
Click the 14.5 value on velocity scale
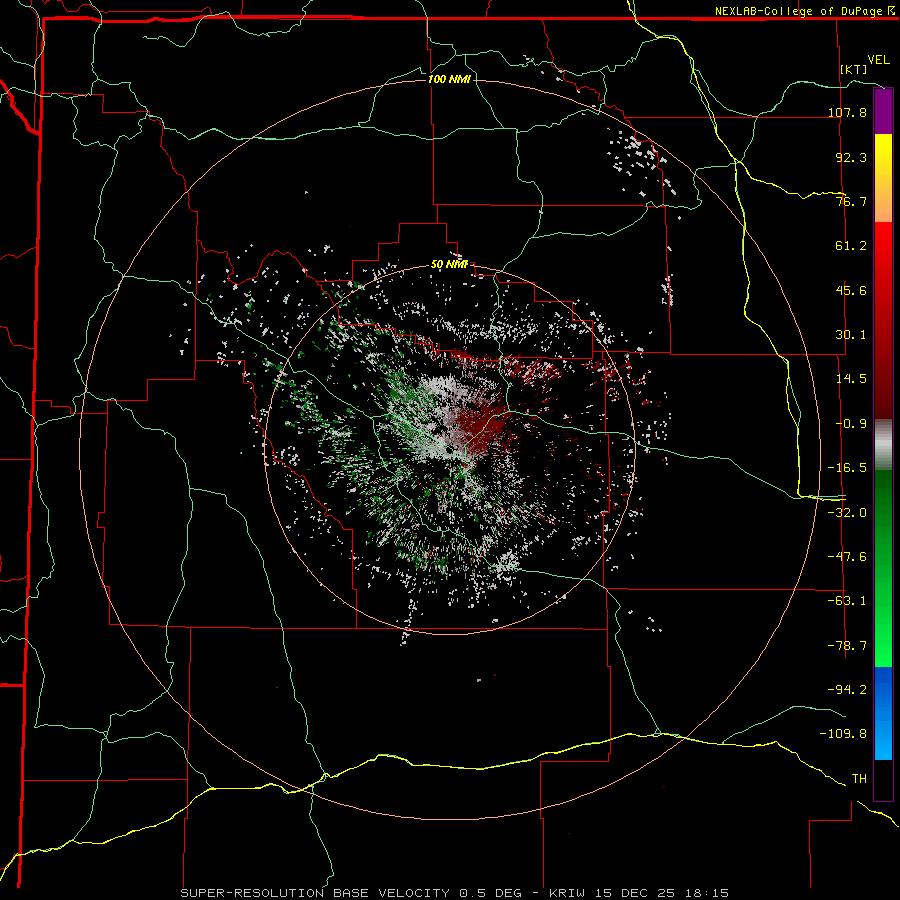coord(851,379)
